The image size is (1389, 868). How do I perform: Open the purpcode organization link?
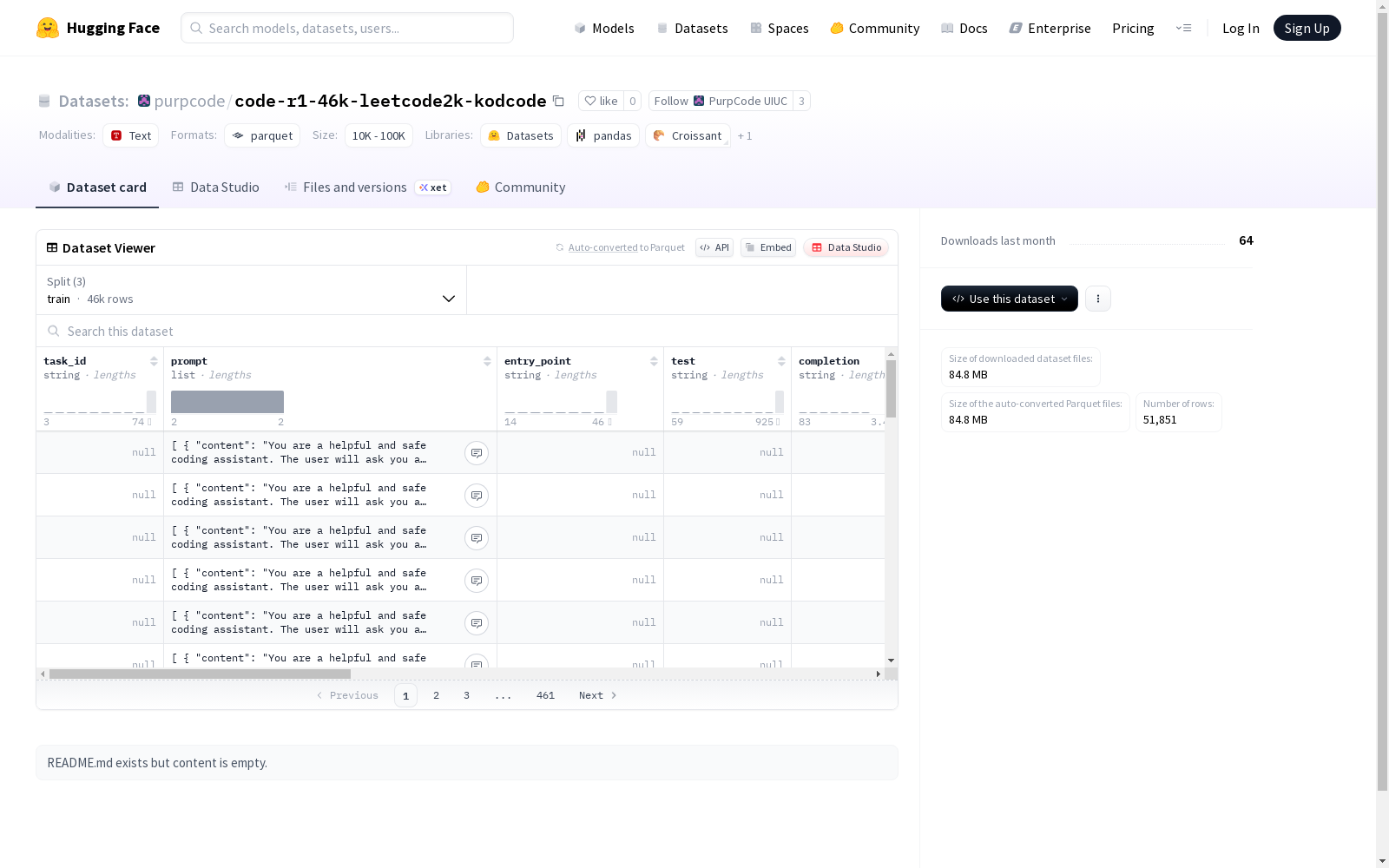189,101
